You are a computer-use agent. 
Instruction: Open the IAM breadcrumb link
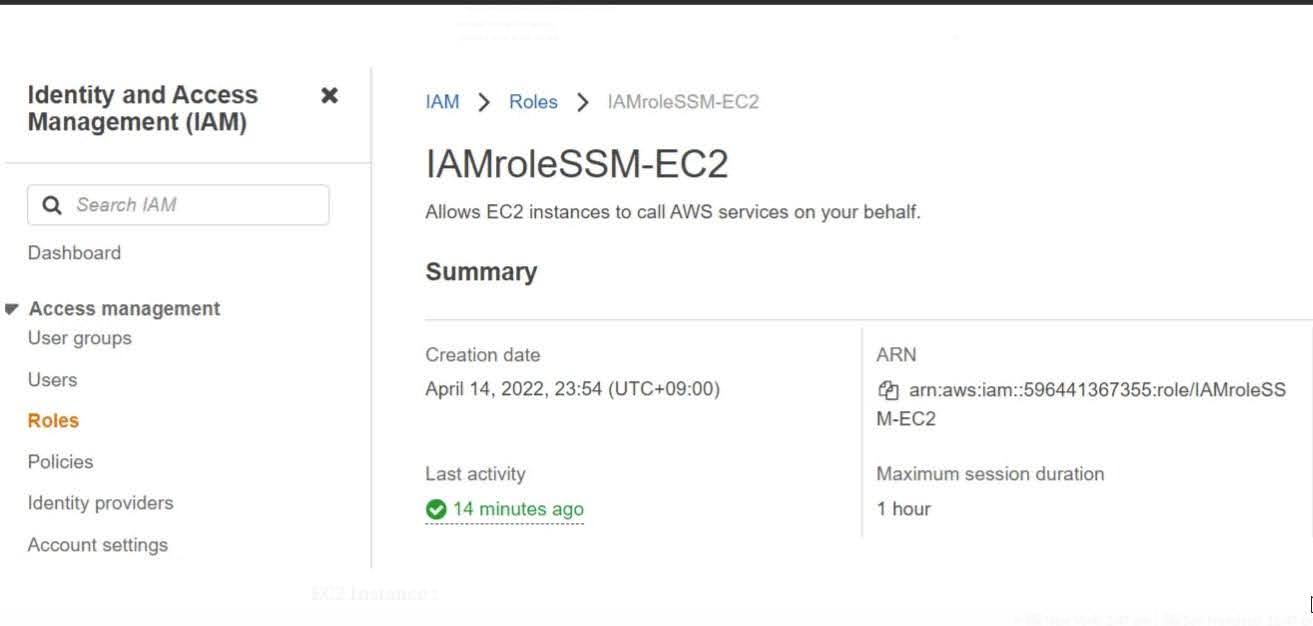tap(441, 101)
